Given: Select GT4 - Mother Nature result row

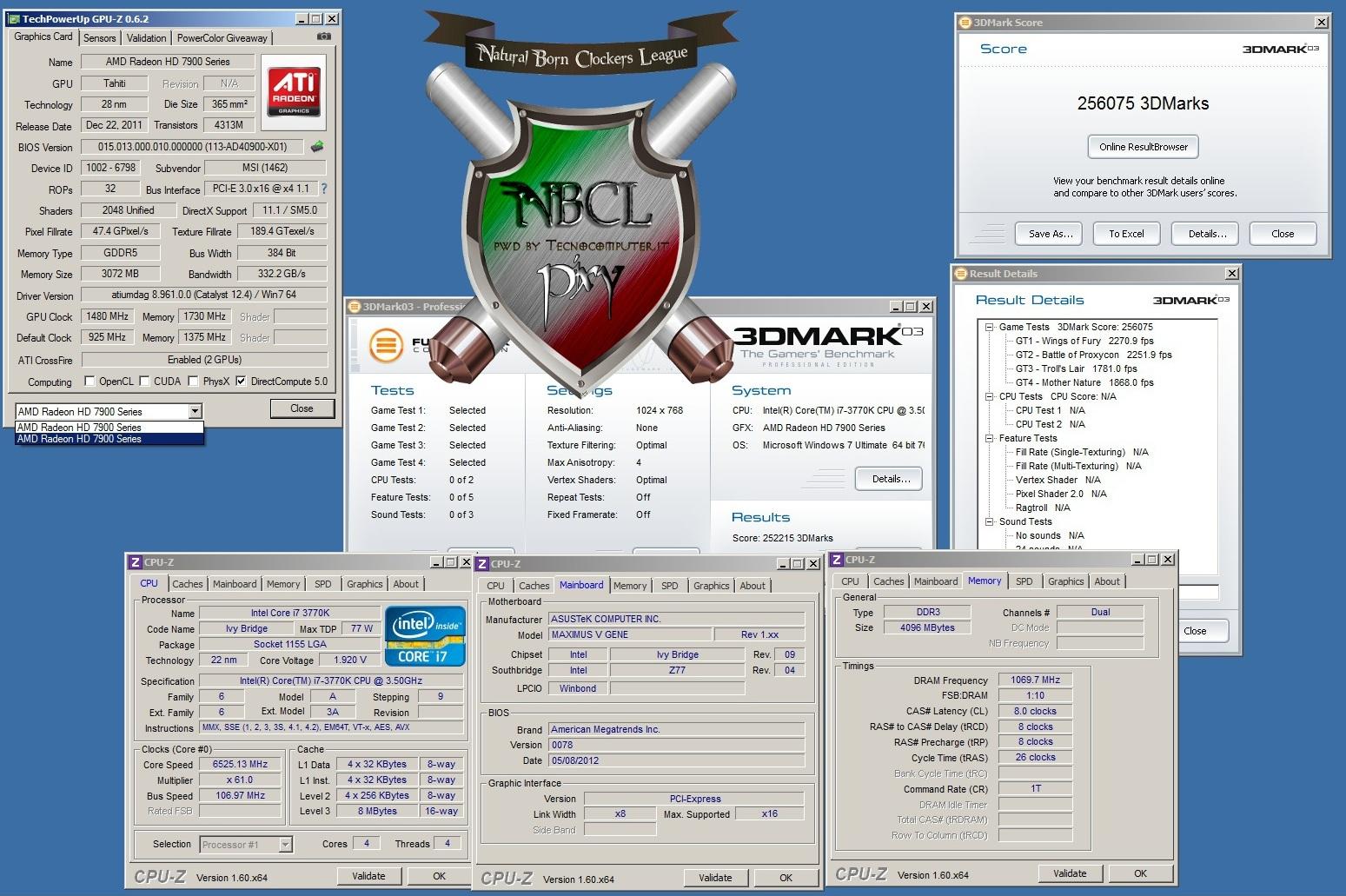Looking at the screenshot, I should [x=1084, y=382].
